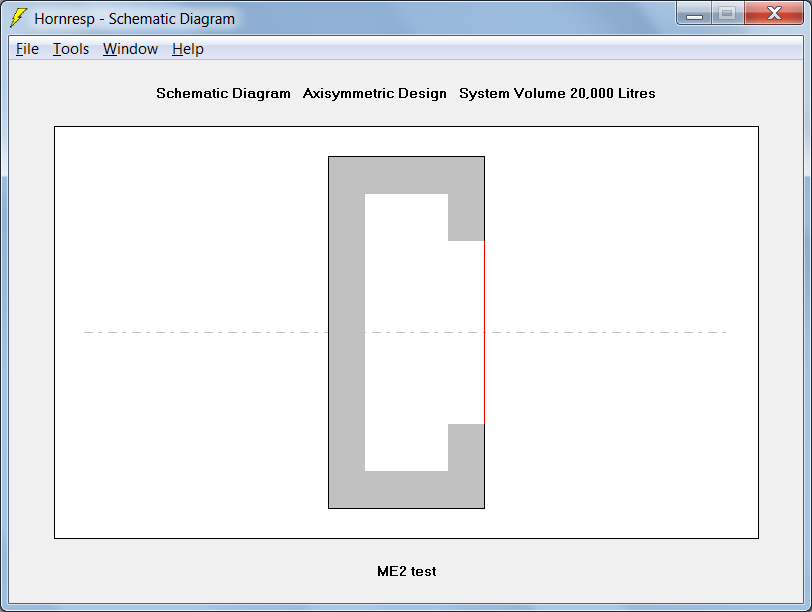Open the File menu
Screen dimensions: 812x612
(27, 49)
